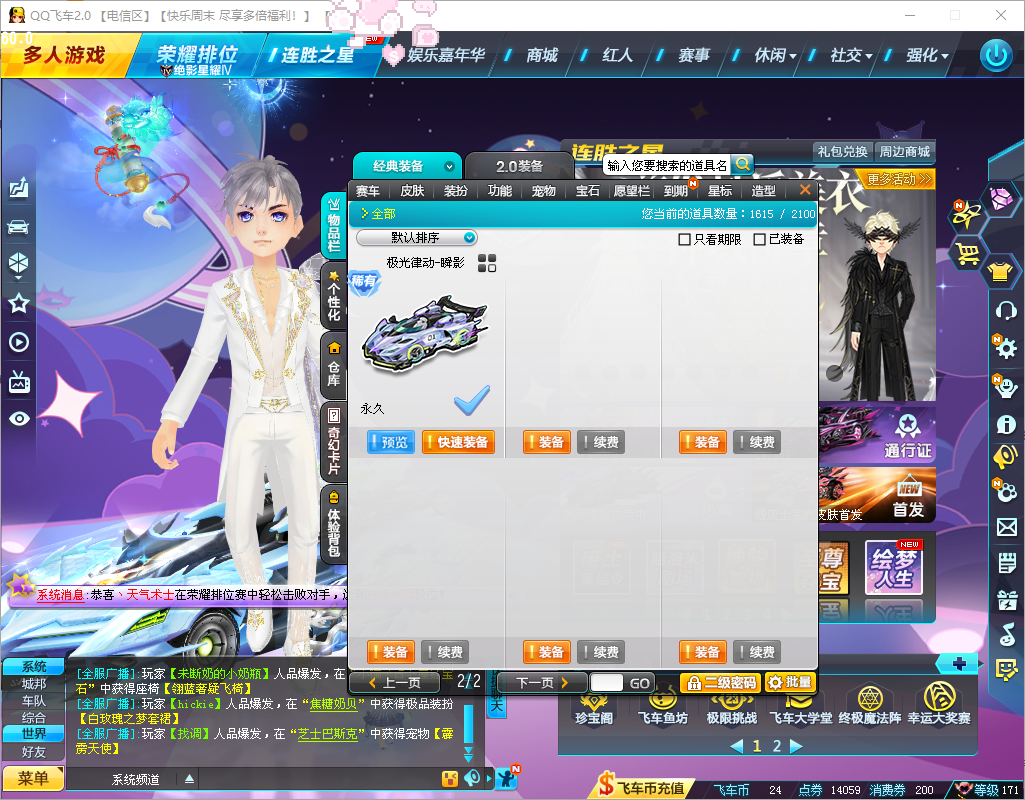Toggle the eye visibility sidebar icon
Viewport: 1025px width, 800px height.
19,419
